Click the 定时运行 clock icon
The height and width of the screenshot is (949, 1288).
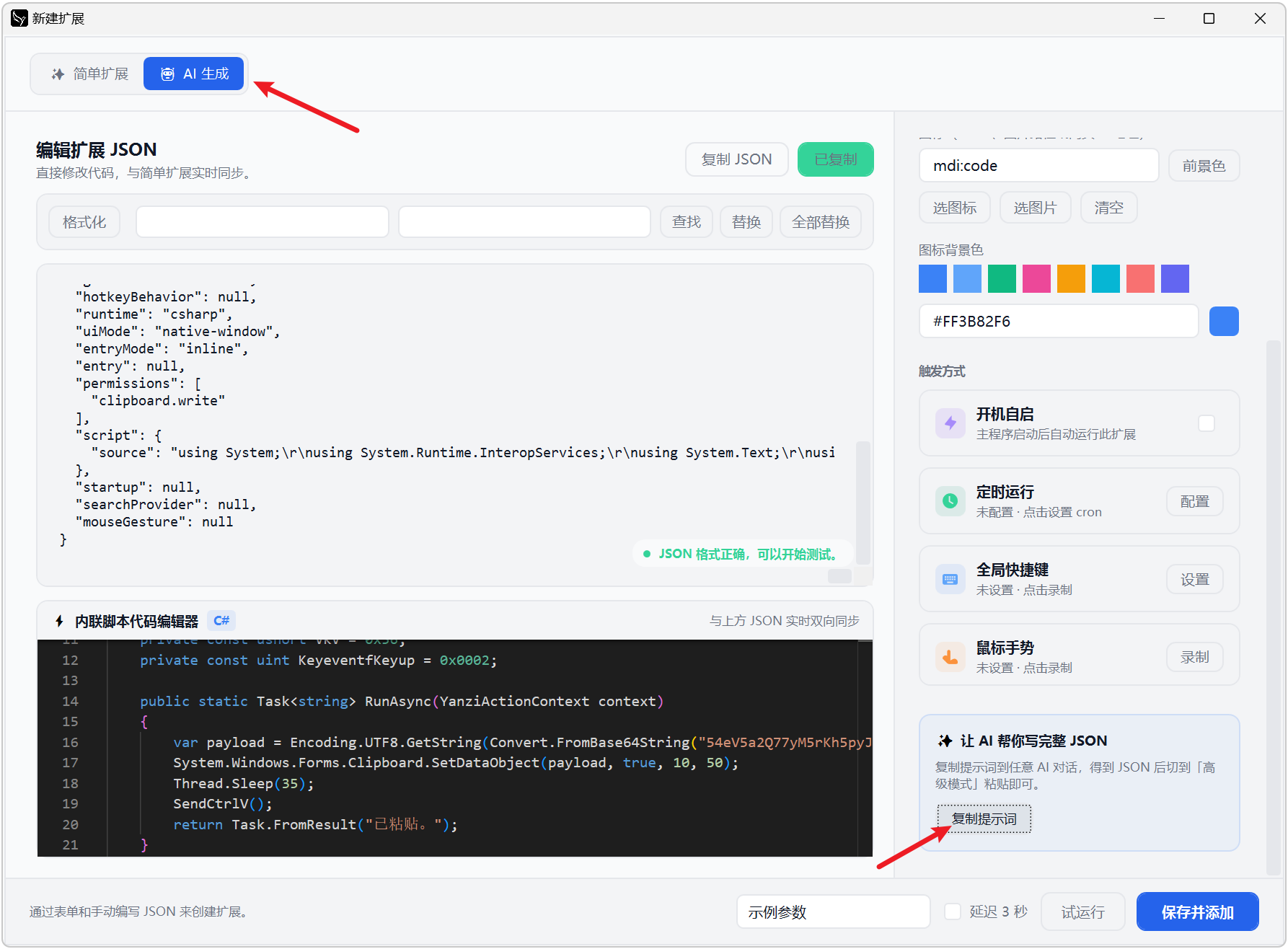click(x=950, y=501)
